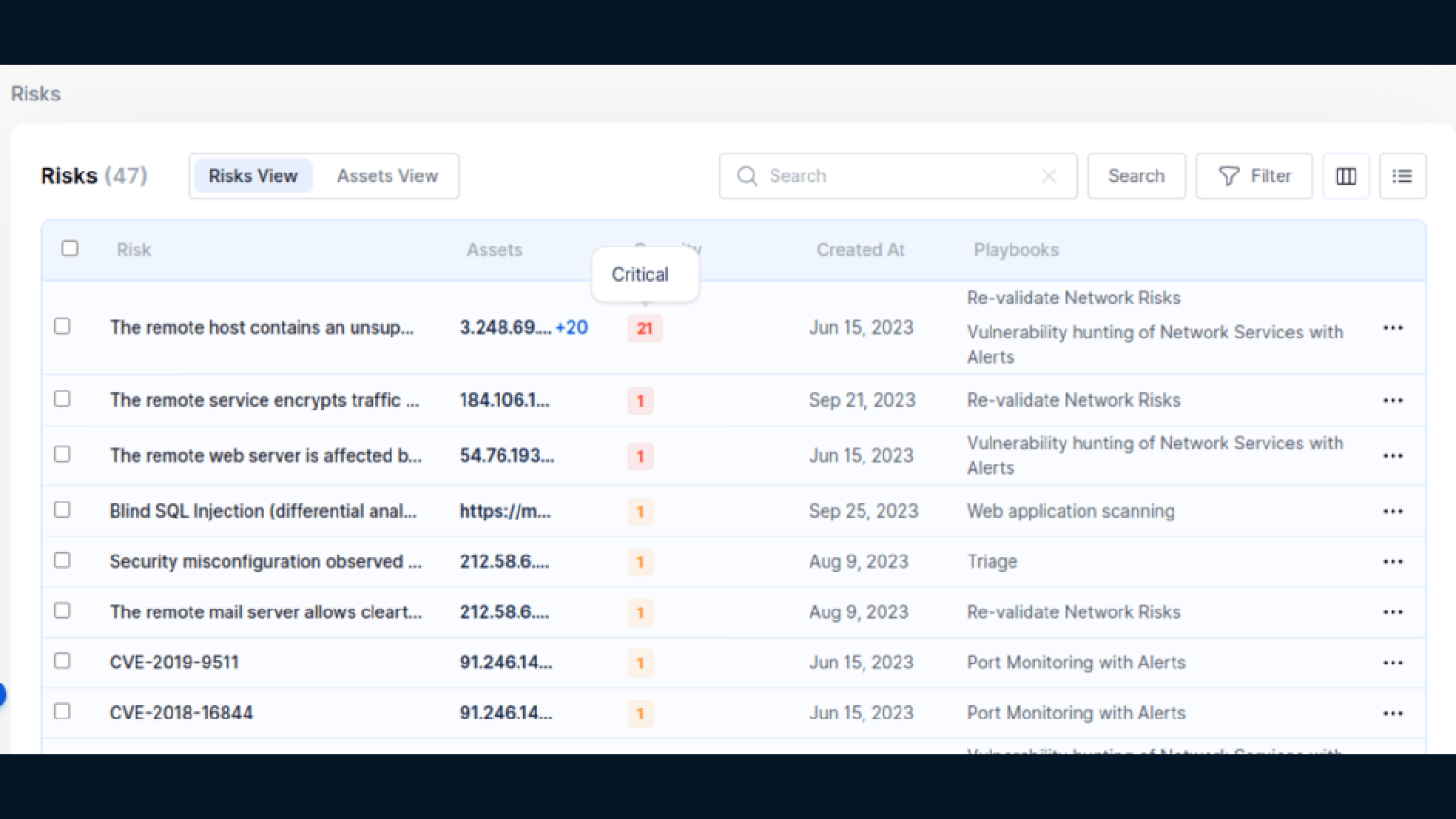
Task: Open more options for CVE-2018-16844 row
Action: tap(1392, 713)
